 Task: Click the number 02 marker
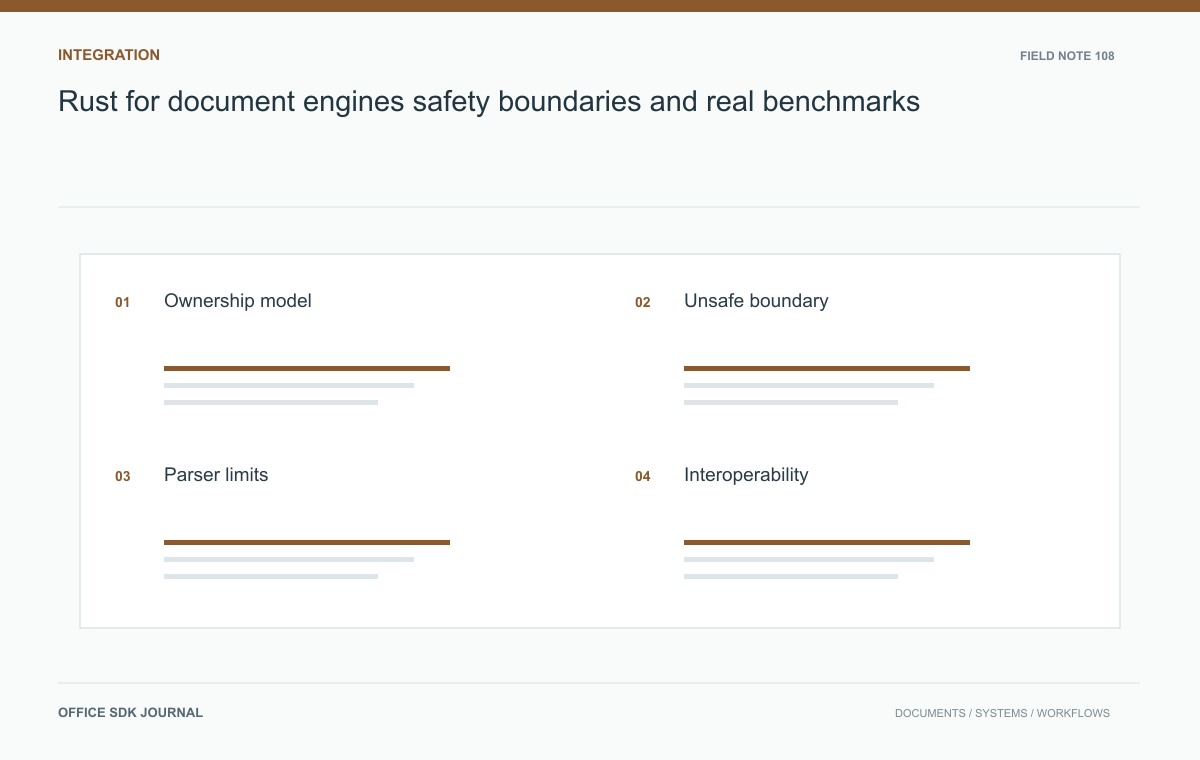(x=643, y=302)
